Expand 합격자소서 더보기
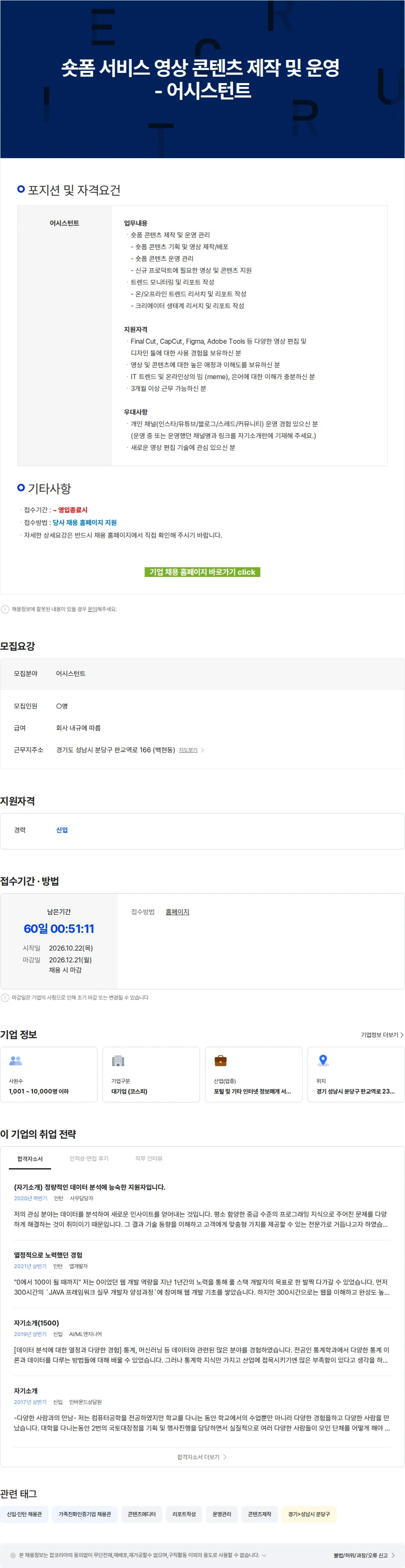 point(202,1457)
